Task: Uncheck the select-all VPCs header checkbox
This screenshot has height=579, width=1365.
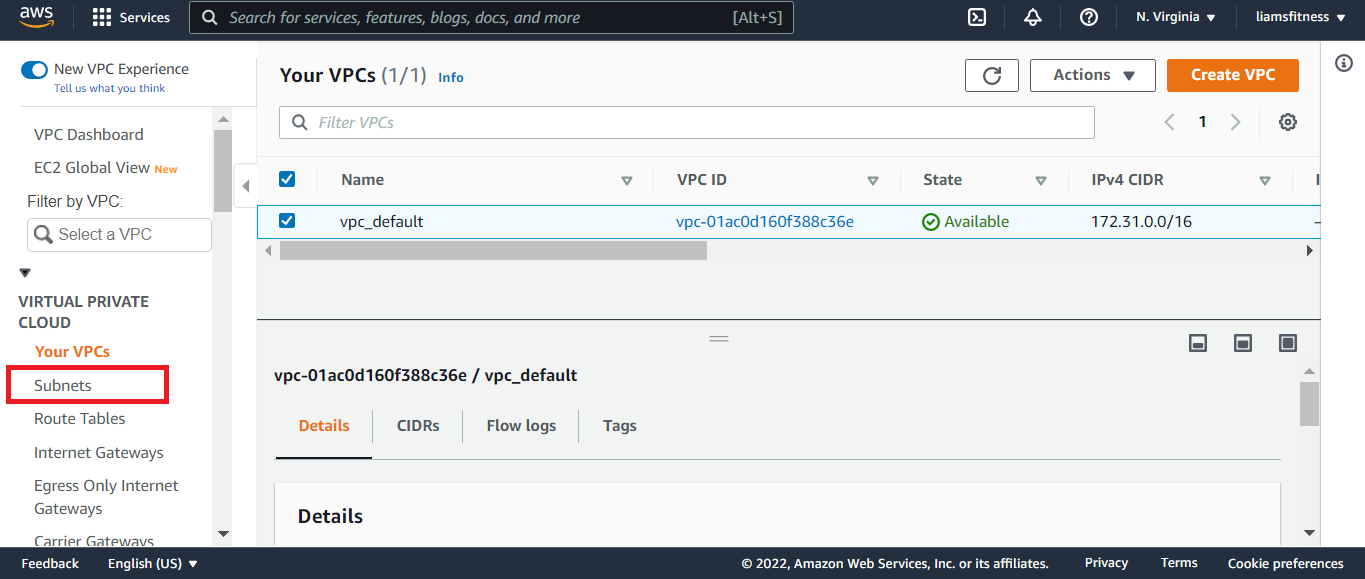Action: (x=287, y=179)
